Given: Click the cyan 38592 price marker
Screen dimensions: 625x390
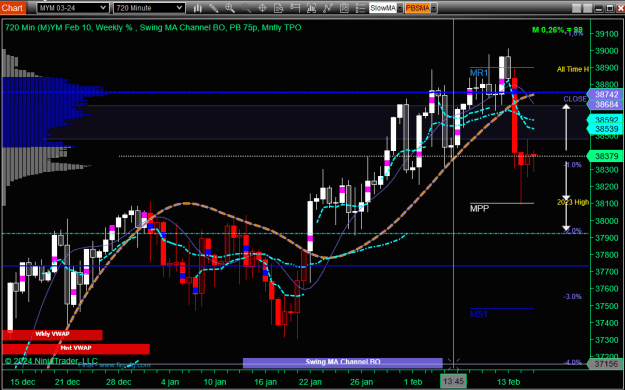Looking at the screenshot, I should coord(606,120).
